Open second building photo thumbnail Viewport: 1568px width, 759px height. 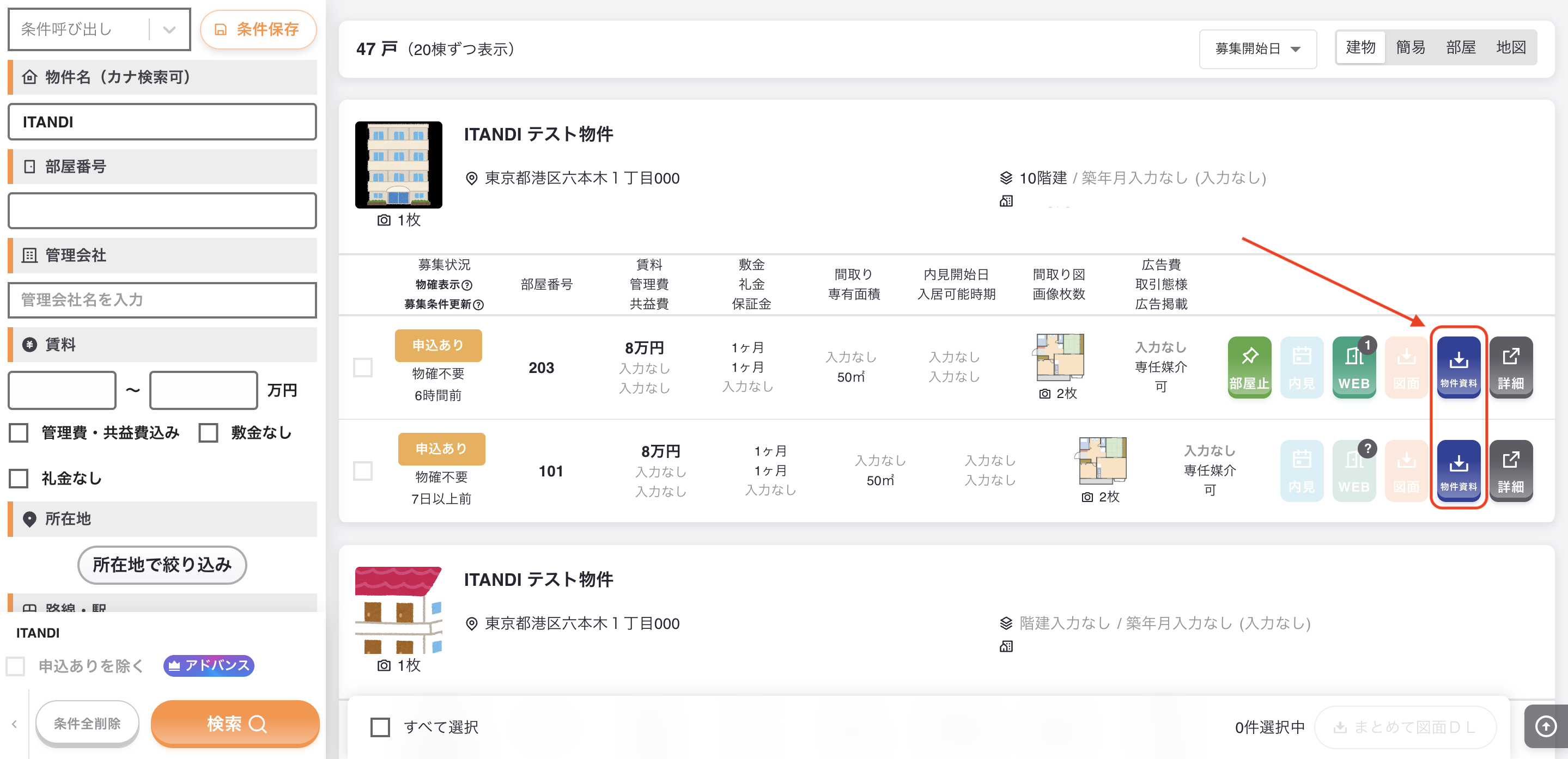[399, 610]
